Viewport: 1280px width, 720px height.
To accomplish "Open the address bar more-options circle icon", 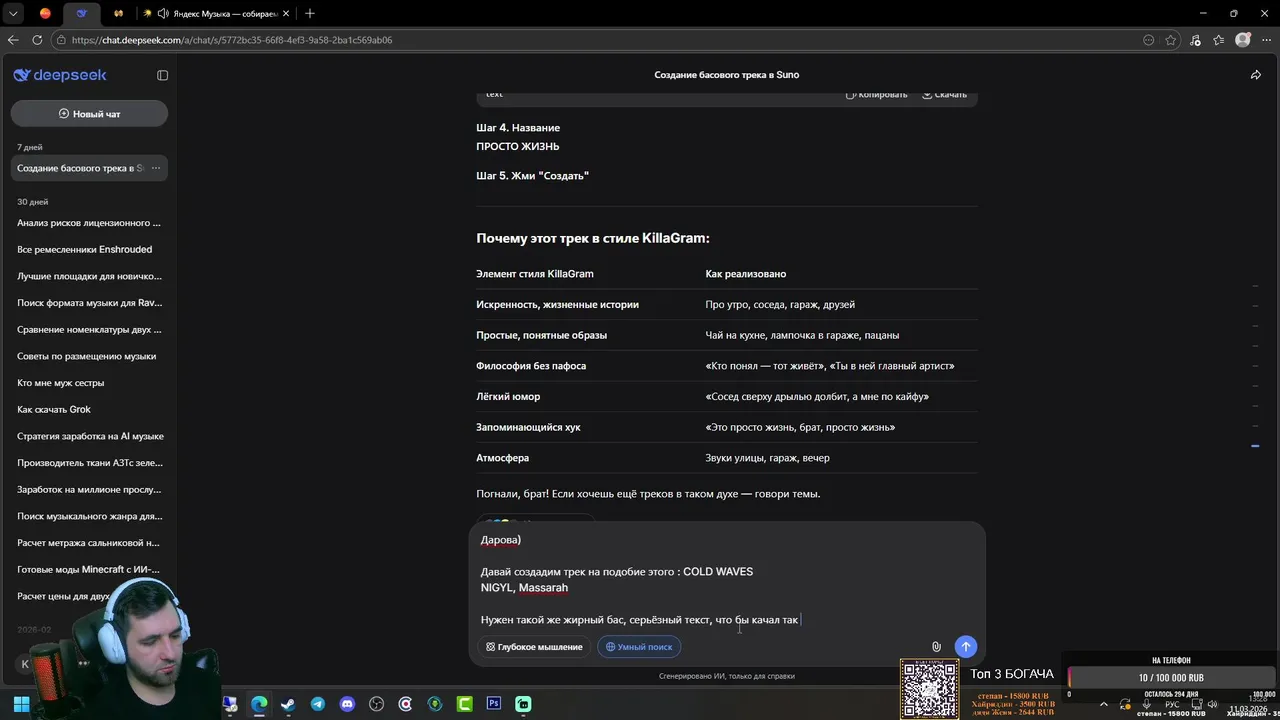I will coord(1149,40).
